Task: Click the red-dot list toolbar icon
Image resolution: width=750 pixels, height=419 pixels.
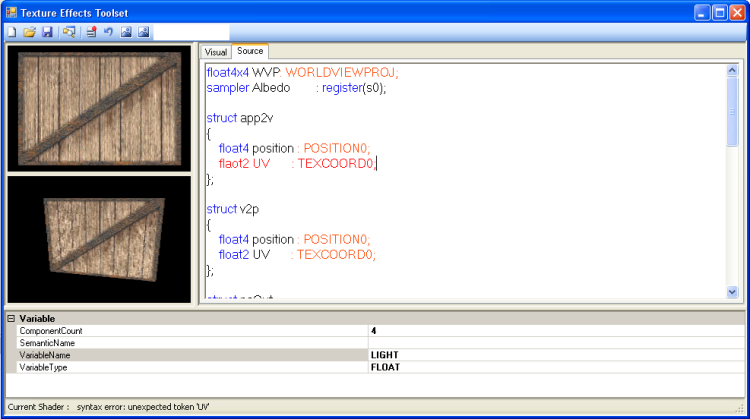Action: click(91, 33)
